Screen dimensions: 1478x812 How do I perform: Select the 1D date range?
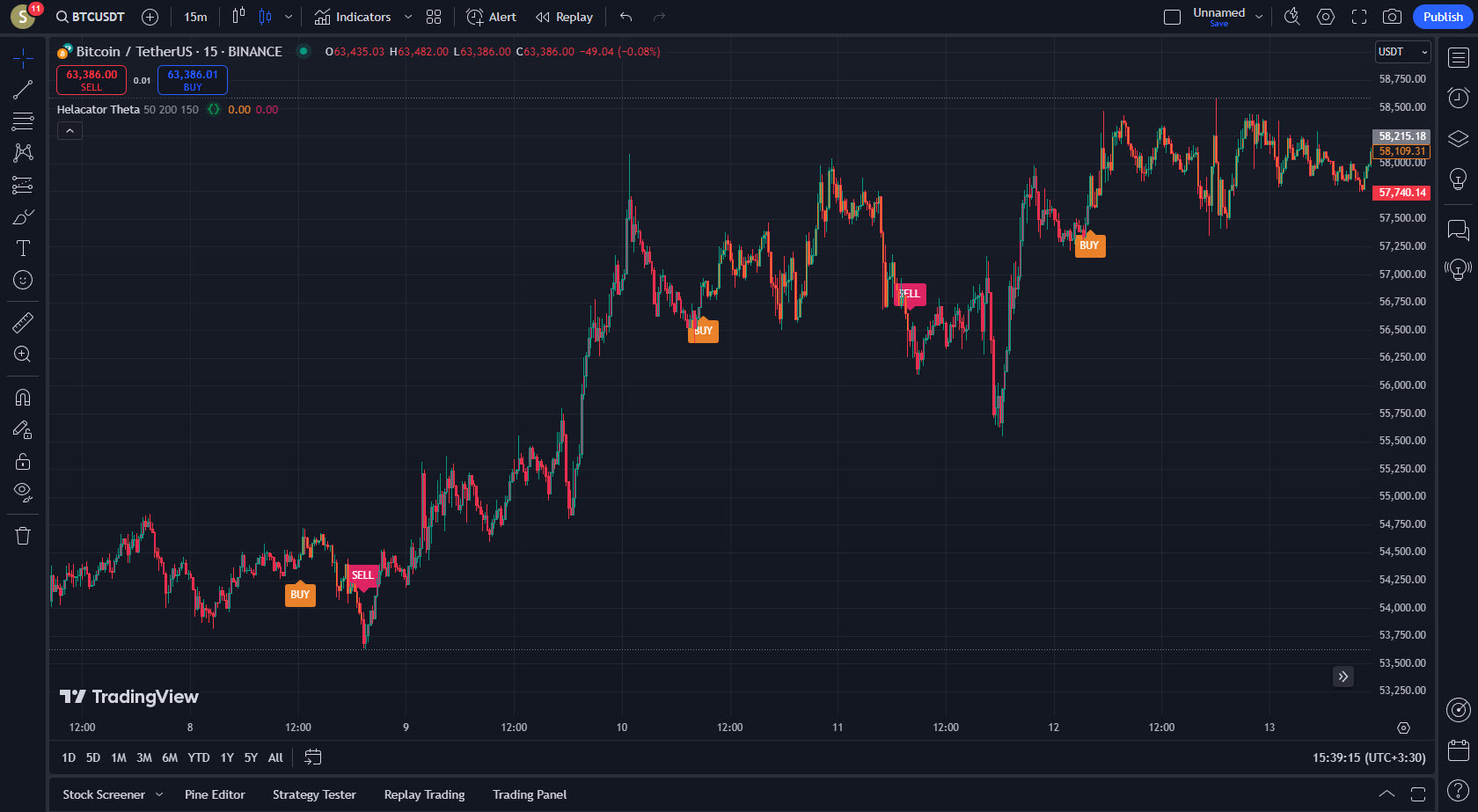click(69, 757)
